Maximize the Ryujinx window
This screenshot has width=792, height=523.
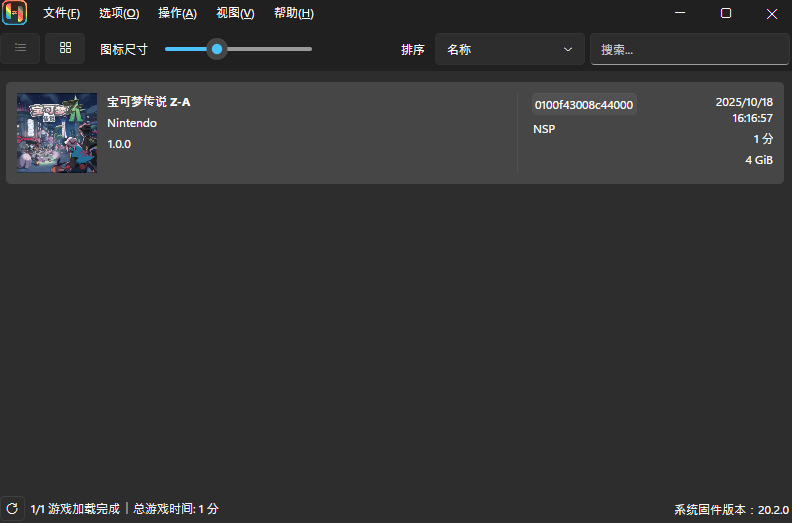(x=726, y=14)
